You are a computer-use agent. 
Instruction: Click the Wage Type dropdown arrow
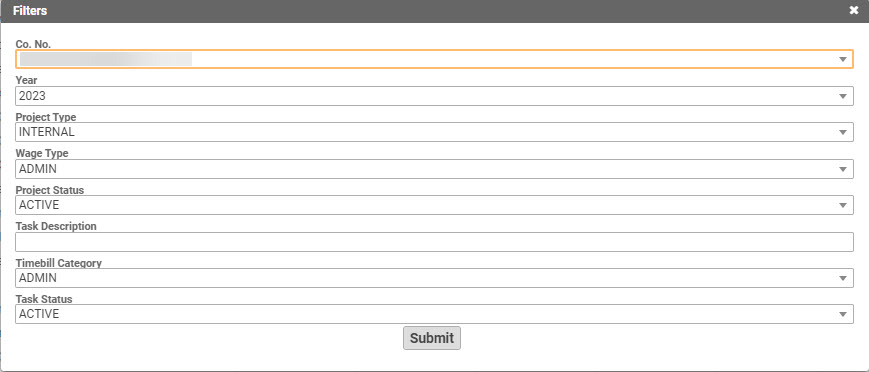(843, 169)
